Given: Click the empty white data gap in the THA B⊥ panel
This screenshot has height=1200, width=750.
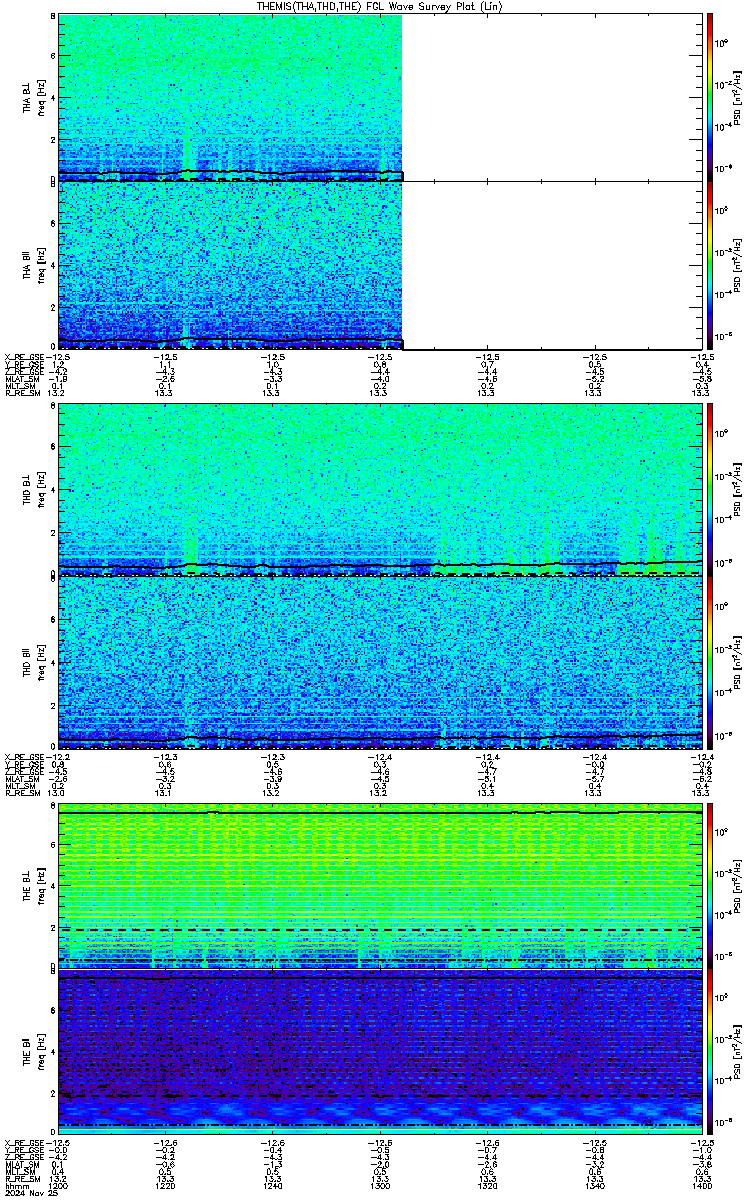Looking at the screenshot, I should point(552,98).
